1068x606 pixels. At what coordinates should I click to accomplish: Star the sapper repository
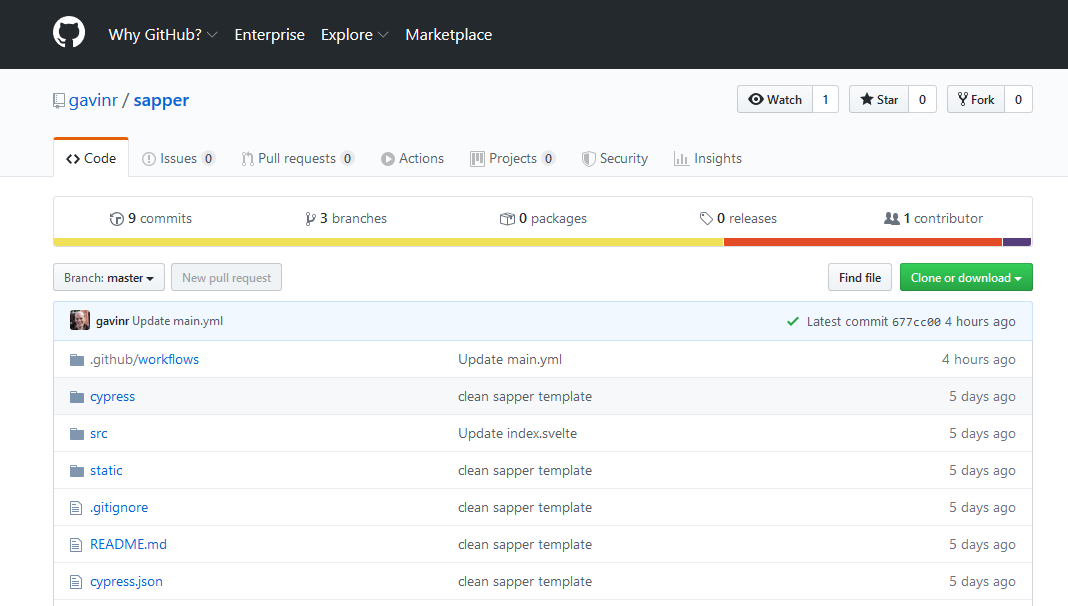point(879,99)
